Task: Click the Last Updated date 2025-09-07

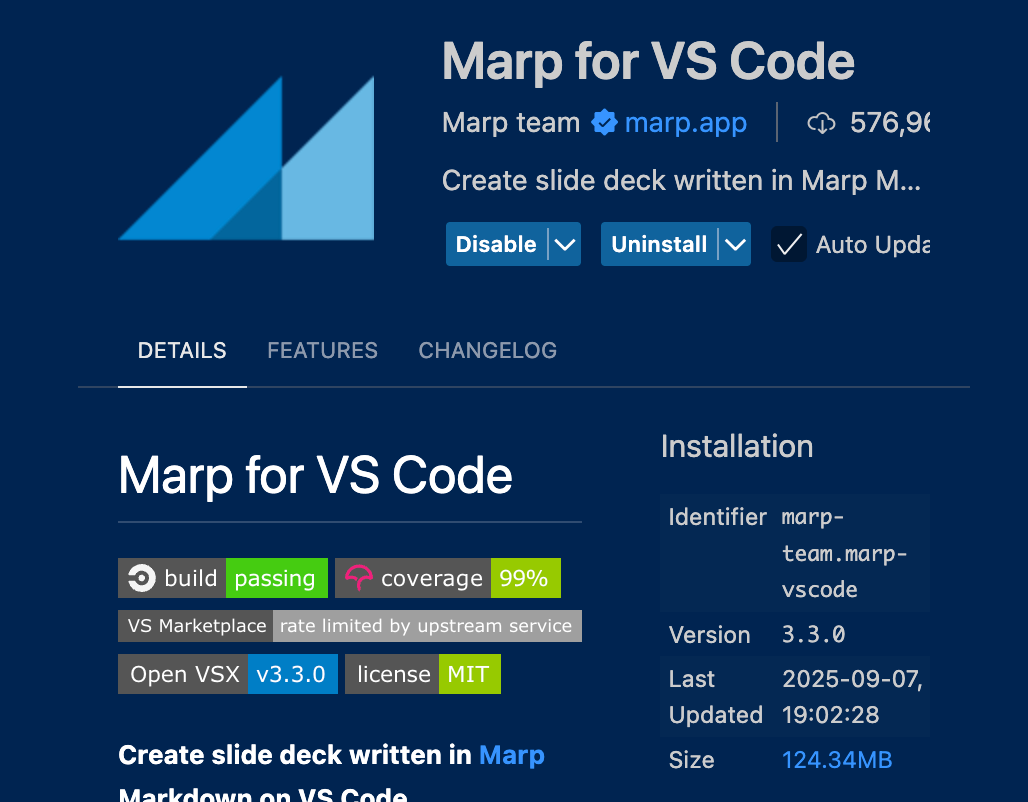Action: click(852, 679)
